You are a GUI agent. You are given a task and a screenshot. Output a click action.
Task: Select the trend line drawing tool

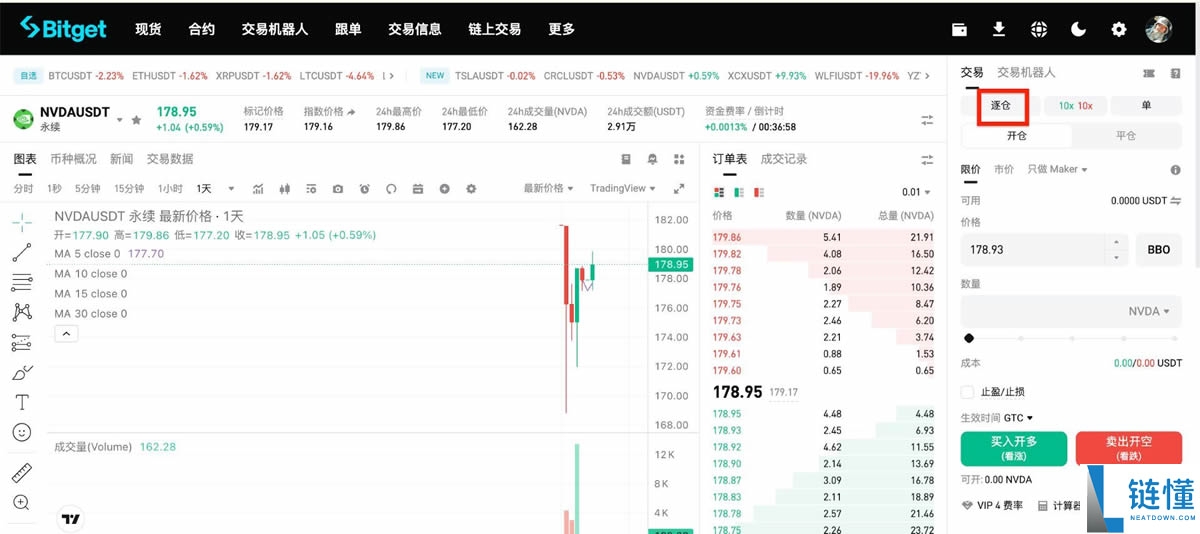21,252
